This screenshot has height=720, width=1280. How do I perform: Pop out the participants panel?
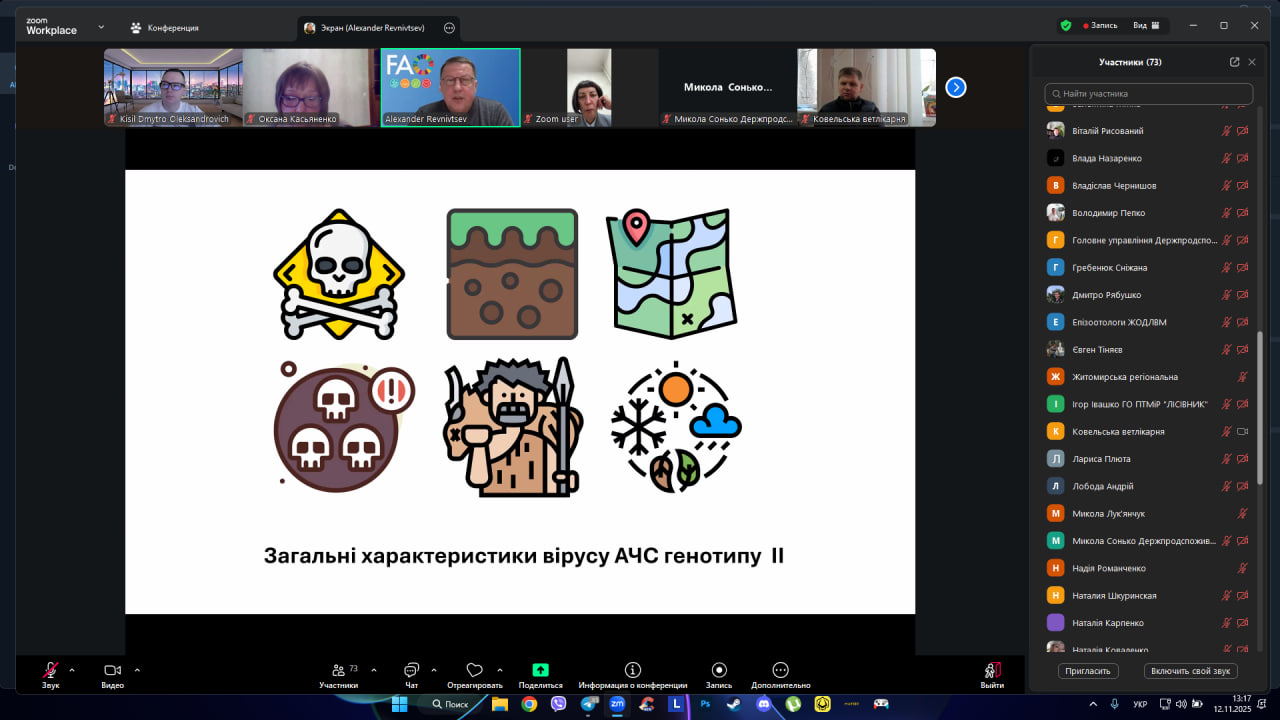(x=1234, y=62)
